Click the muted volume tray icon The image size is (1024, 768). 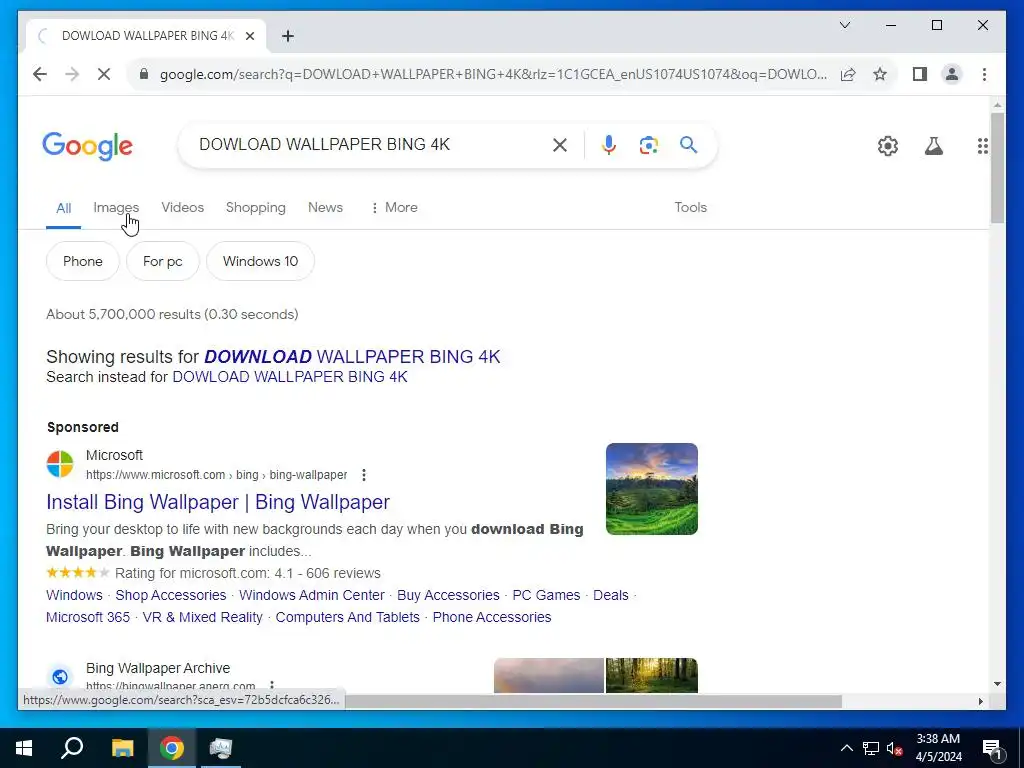tap(894, 748)
